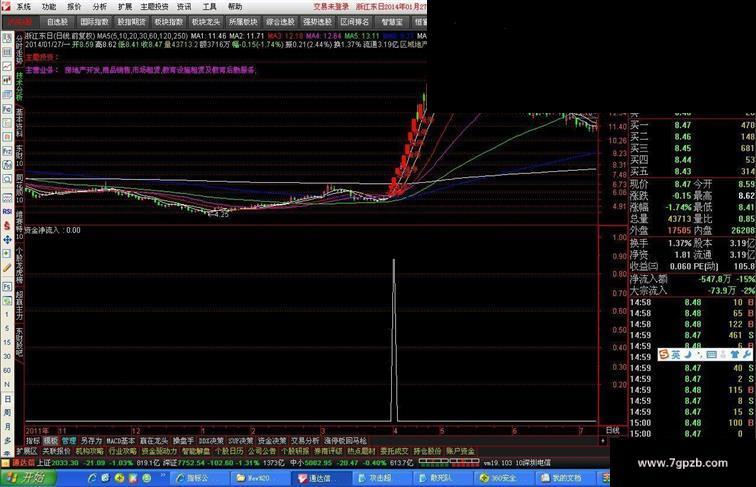Select the 模板 tab below chart

(51, 441)
